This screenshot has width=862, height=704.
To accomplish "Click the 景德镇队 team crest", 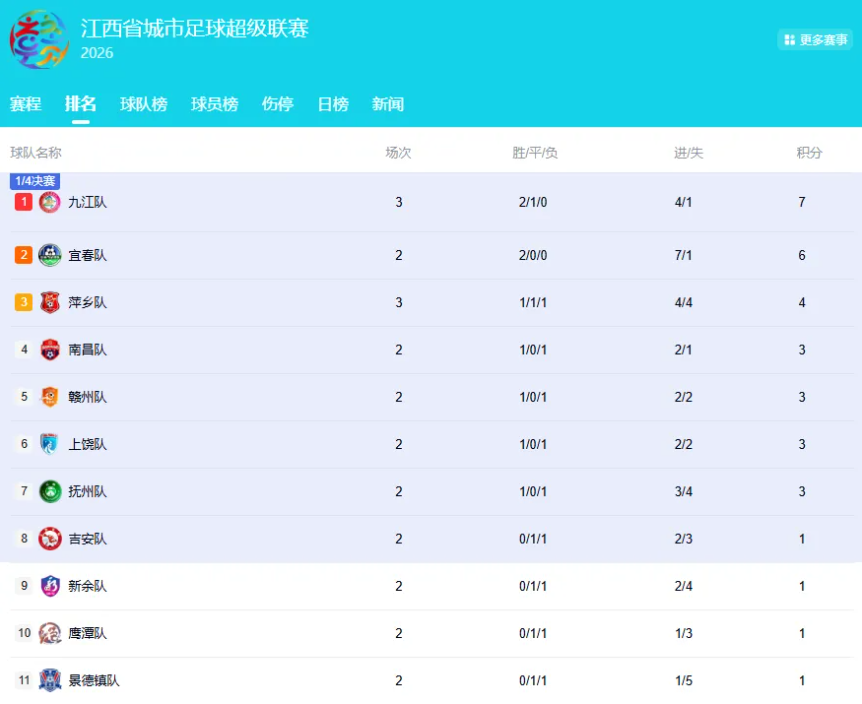I will coord(49,680).
